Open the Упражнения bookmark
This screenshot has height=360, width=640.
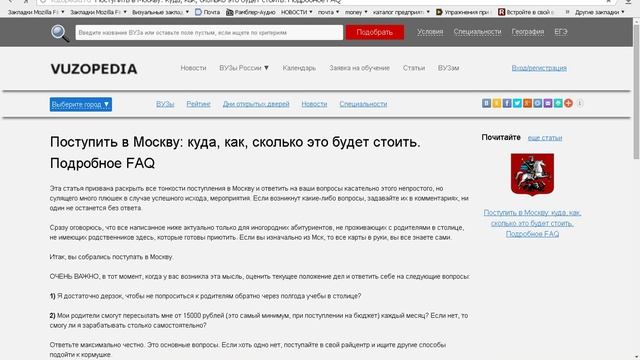463,12
